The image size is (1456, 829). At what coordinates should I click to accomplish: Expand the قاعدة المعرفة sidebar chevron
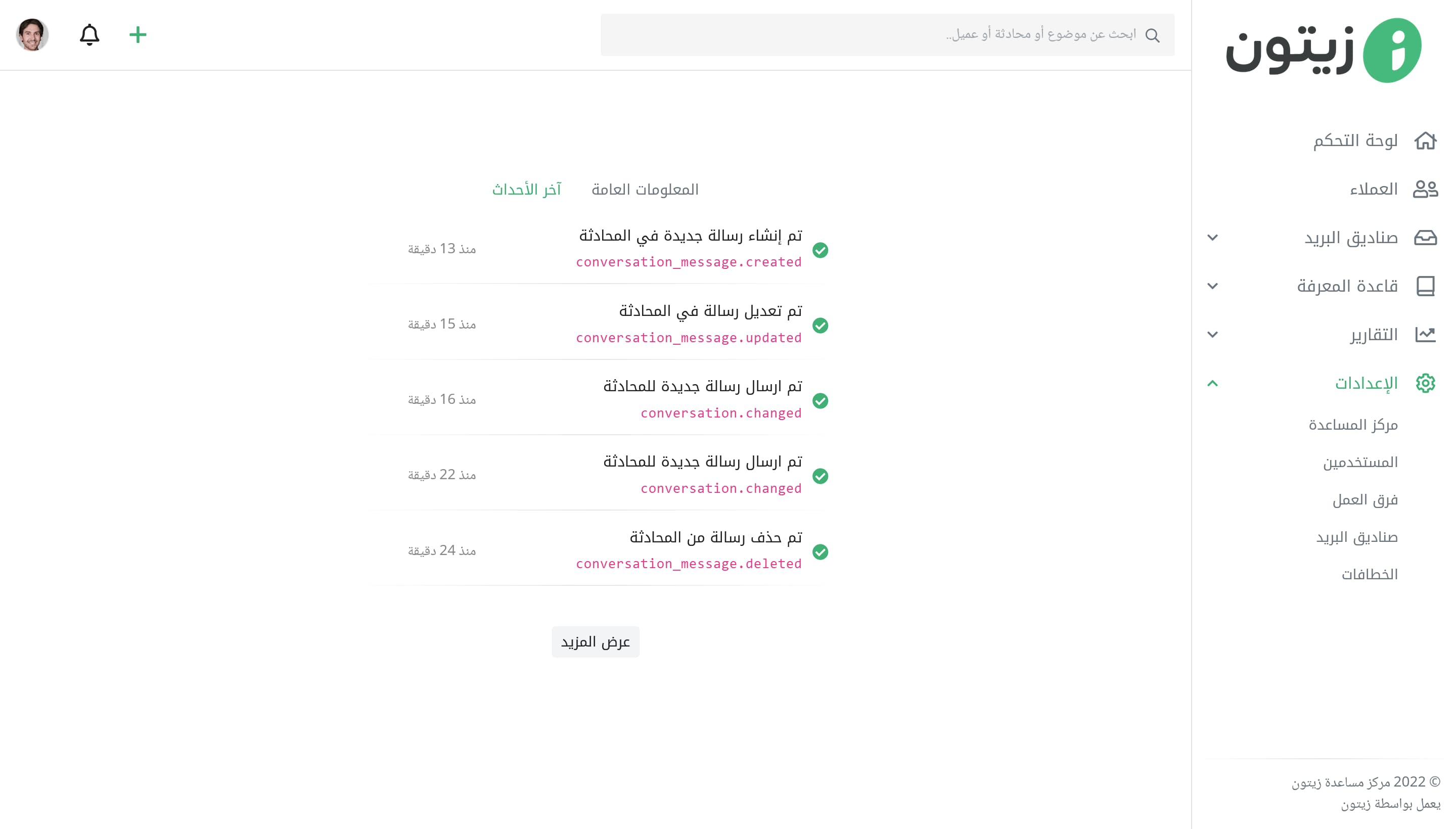1212,286
